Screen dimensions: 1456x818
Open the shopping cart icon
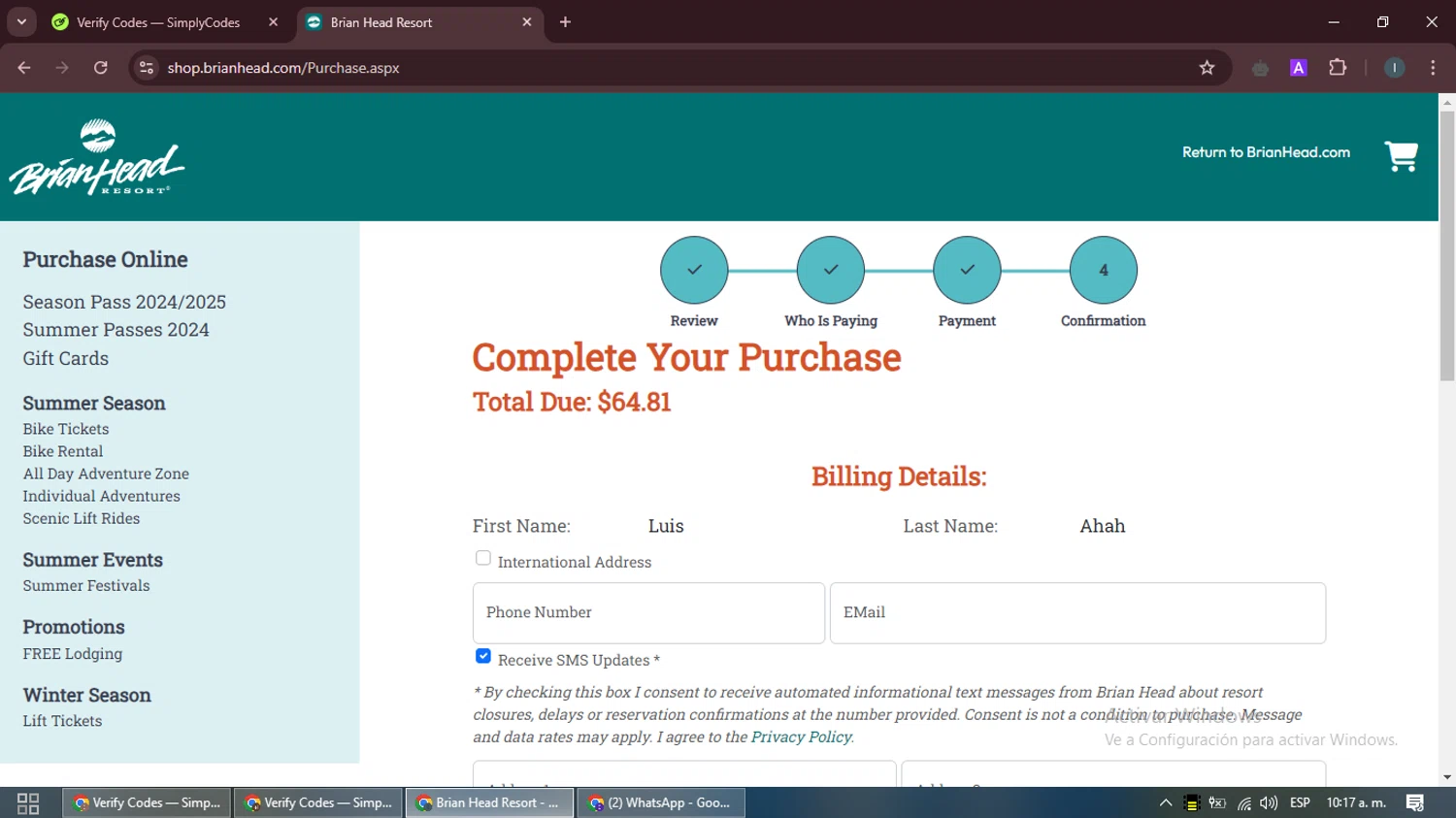pyautogui.click(x=1401, y=156)
